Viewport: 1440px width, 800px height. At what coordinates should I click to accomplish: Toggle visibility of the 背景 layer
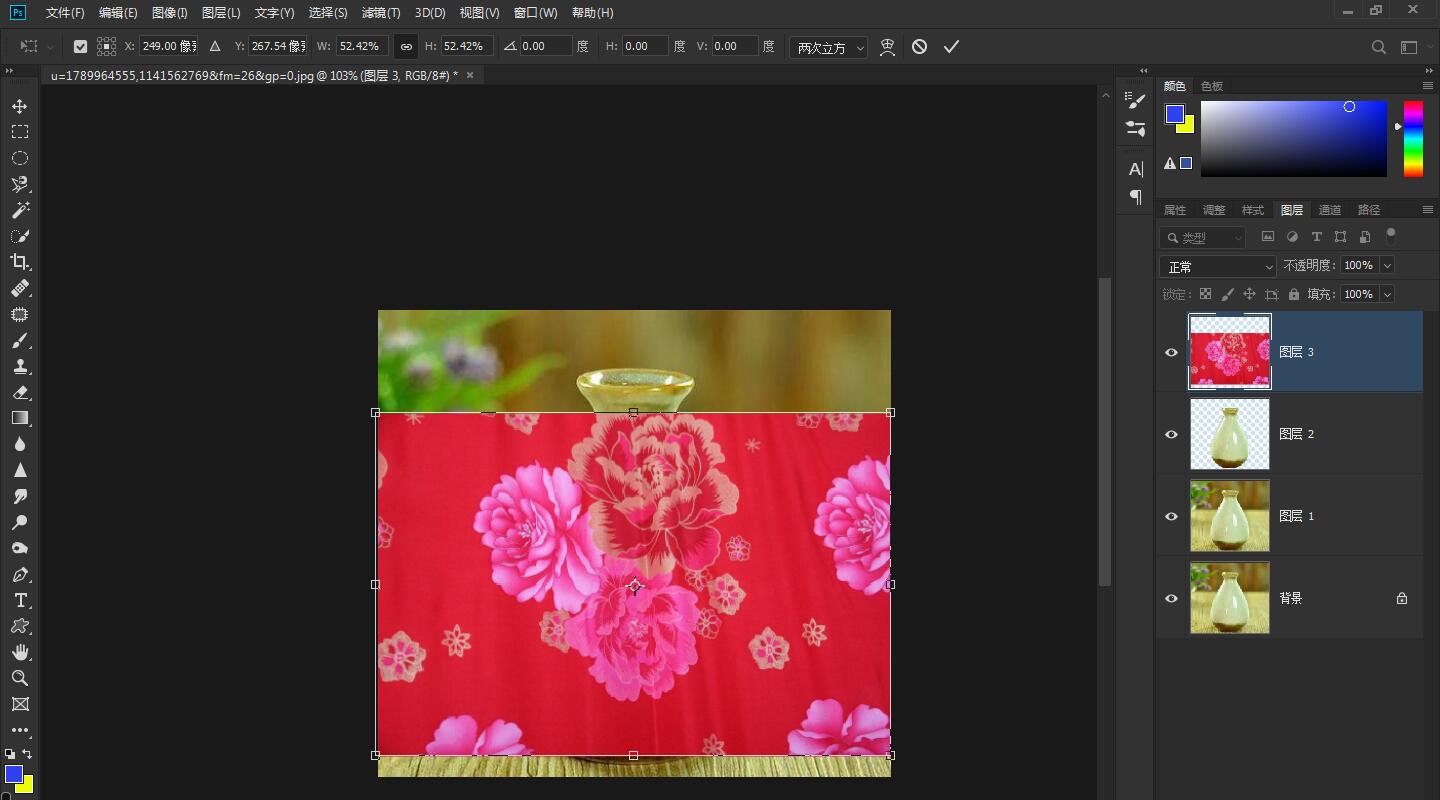pyautogui.click(x=1171, y=598)
